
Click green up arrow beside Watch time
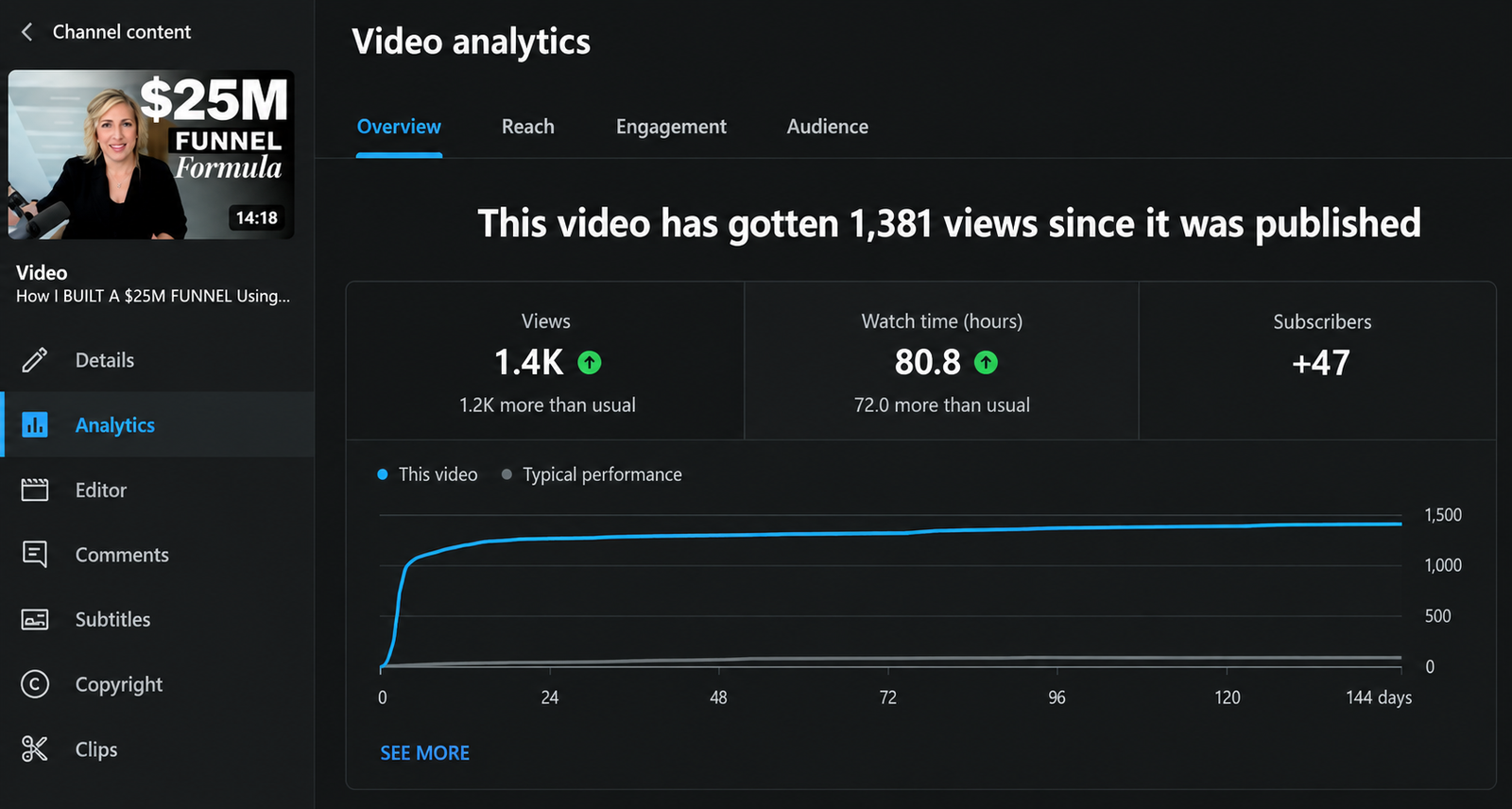click(986, 362)
